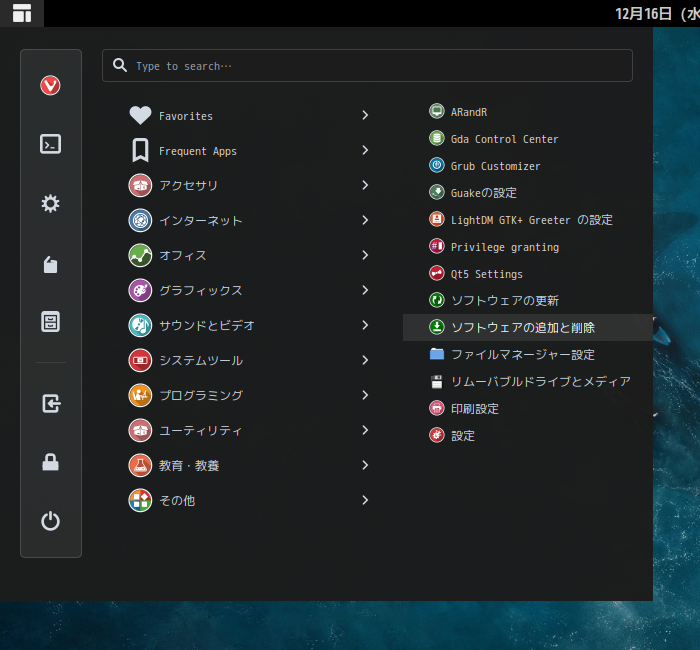Click the Privilege granting text label

(x=505, y=247)
